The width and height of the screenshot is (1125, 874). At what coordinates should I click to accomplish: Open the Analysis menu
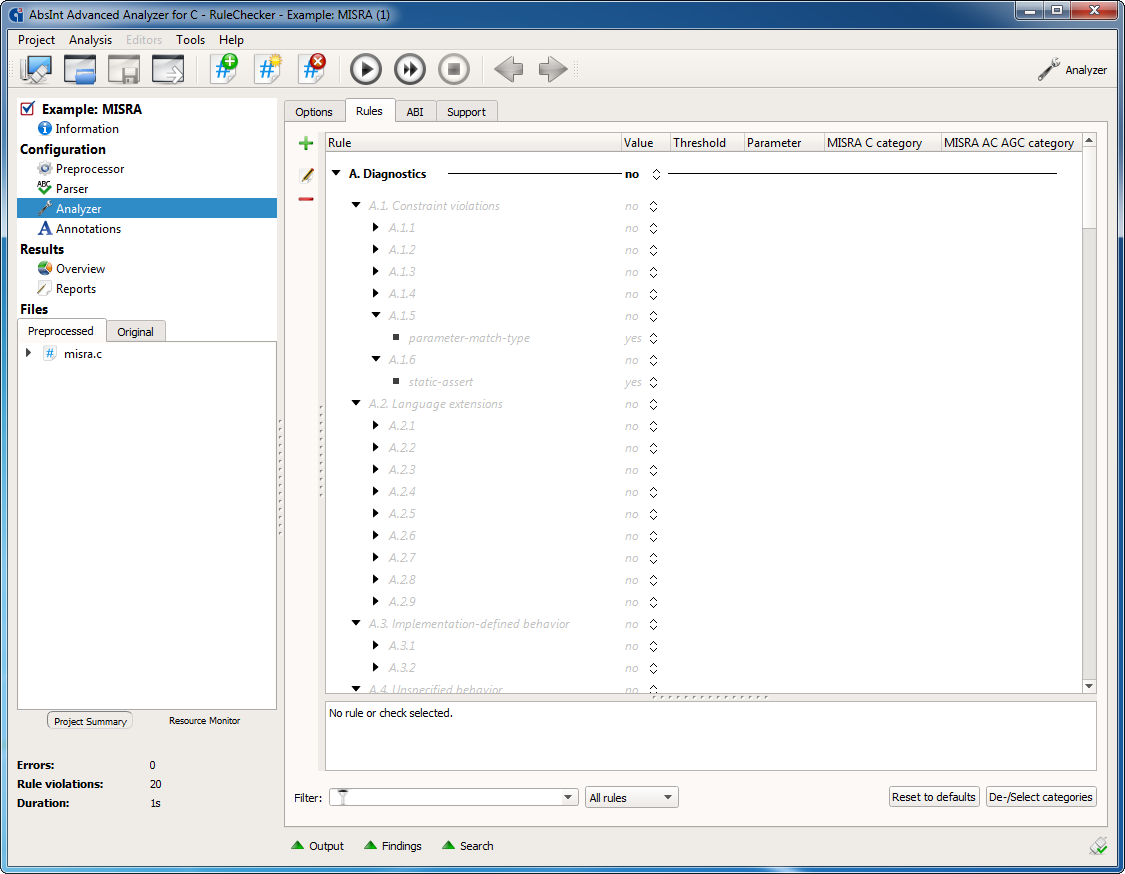coord(90,39)
